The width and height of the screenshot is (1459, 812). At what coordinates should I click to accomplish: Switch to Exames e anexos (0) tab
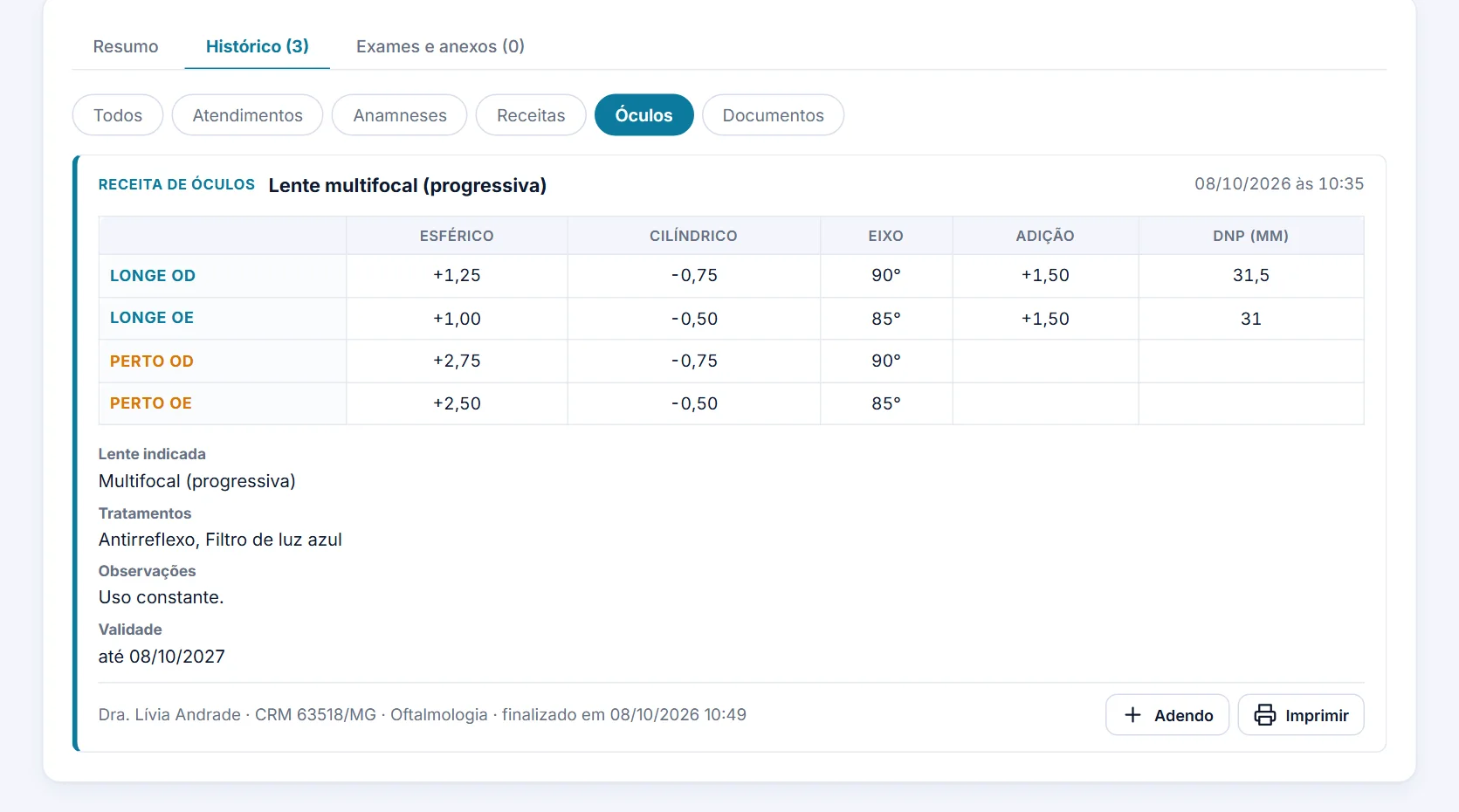point(440,46)
